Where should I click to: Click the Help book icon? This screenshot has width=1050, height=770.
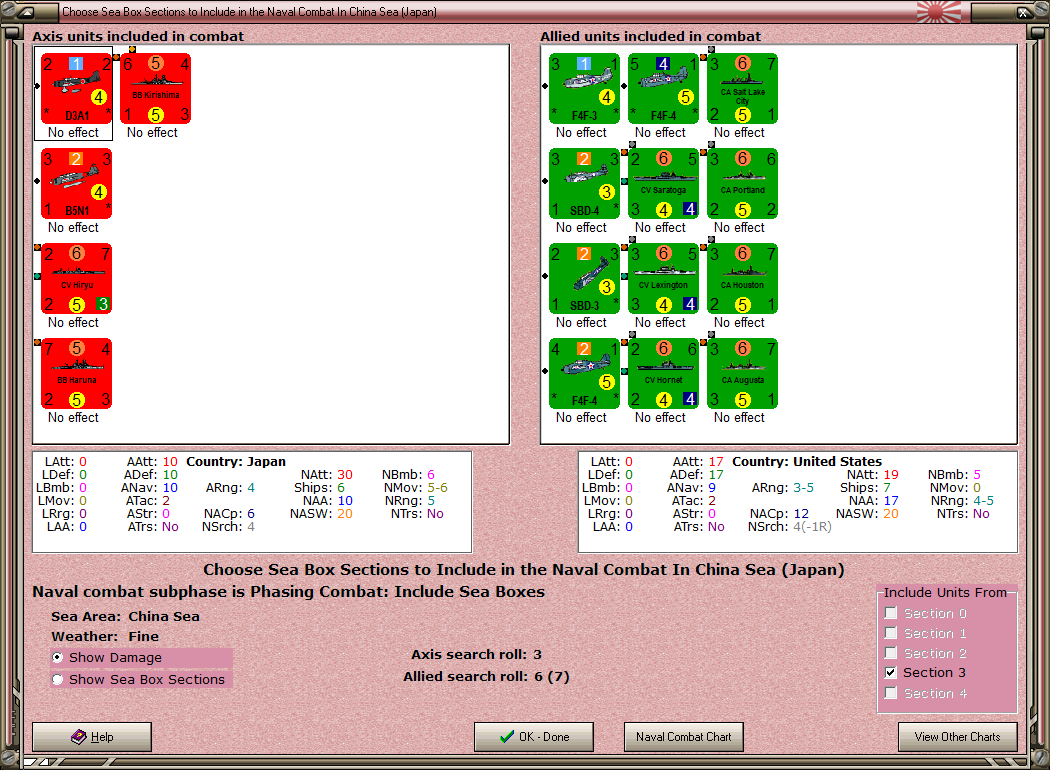[78, 737]
